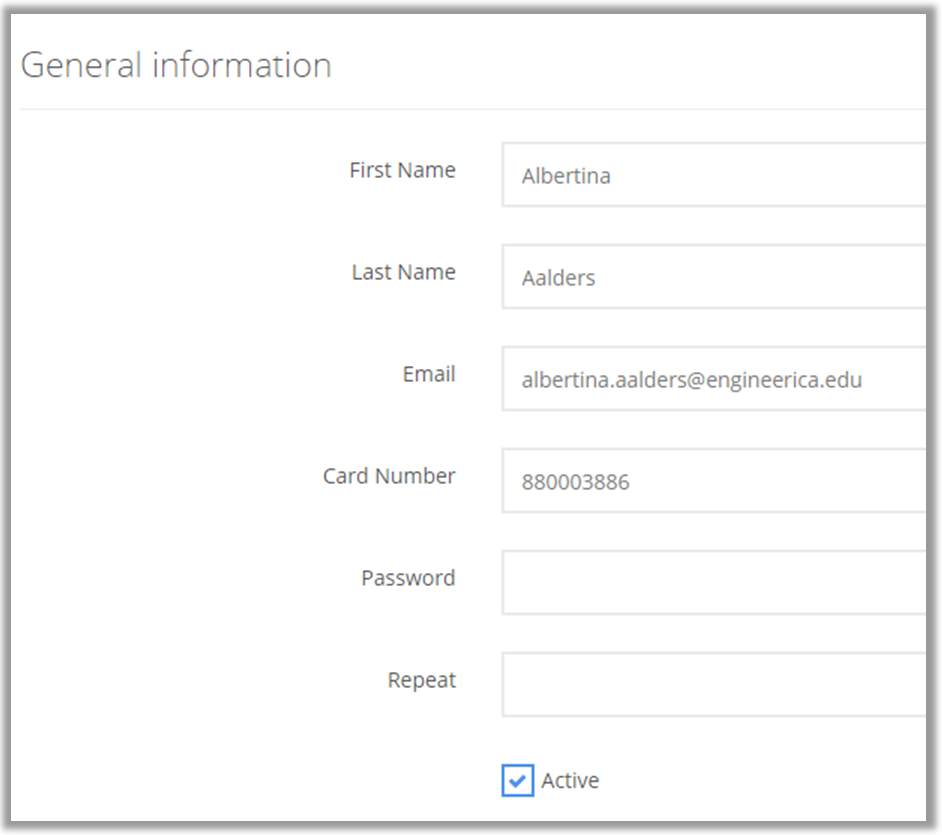The height and width of the screenshot is (835, 942).
Task: Click the 880003886 card number value
Action: [575, 482]
